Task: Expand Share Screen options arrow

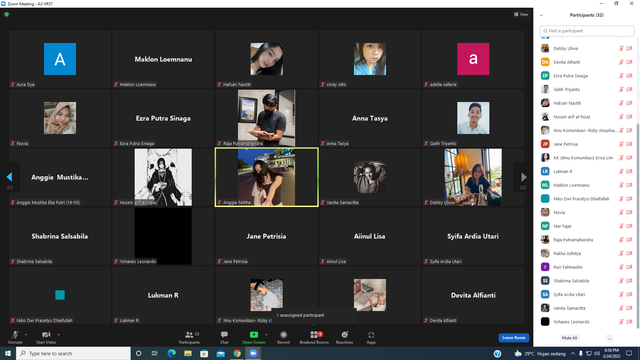Action: coord(266,335)
